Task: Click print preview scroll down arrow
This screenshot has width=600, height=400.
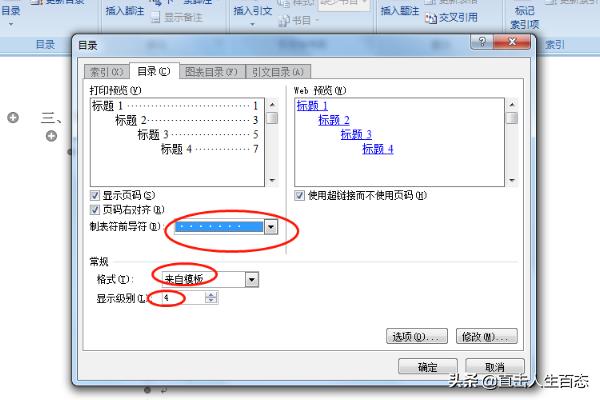Action: pyautogui.click(x=272, y=180)
